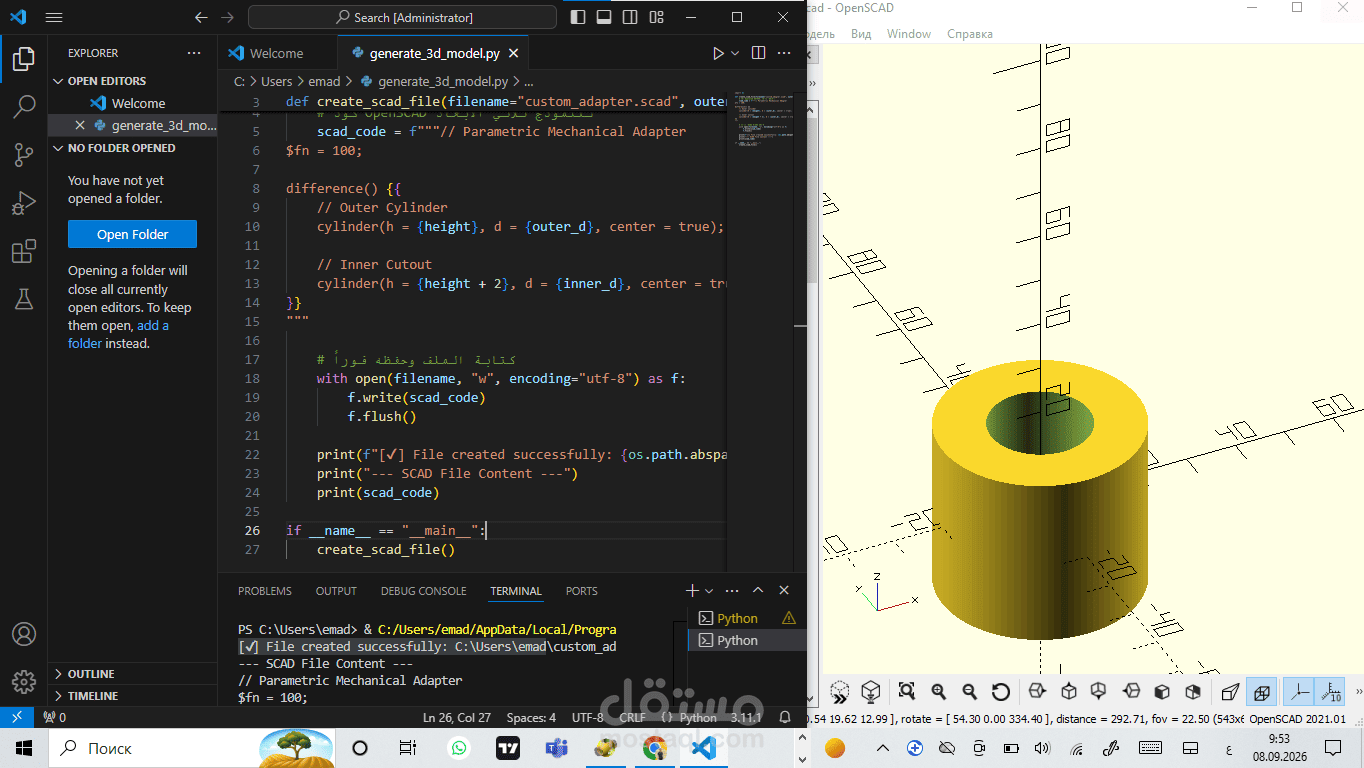Open VS Code notifications bell

point(785,717)
